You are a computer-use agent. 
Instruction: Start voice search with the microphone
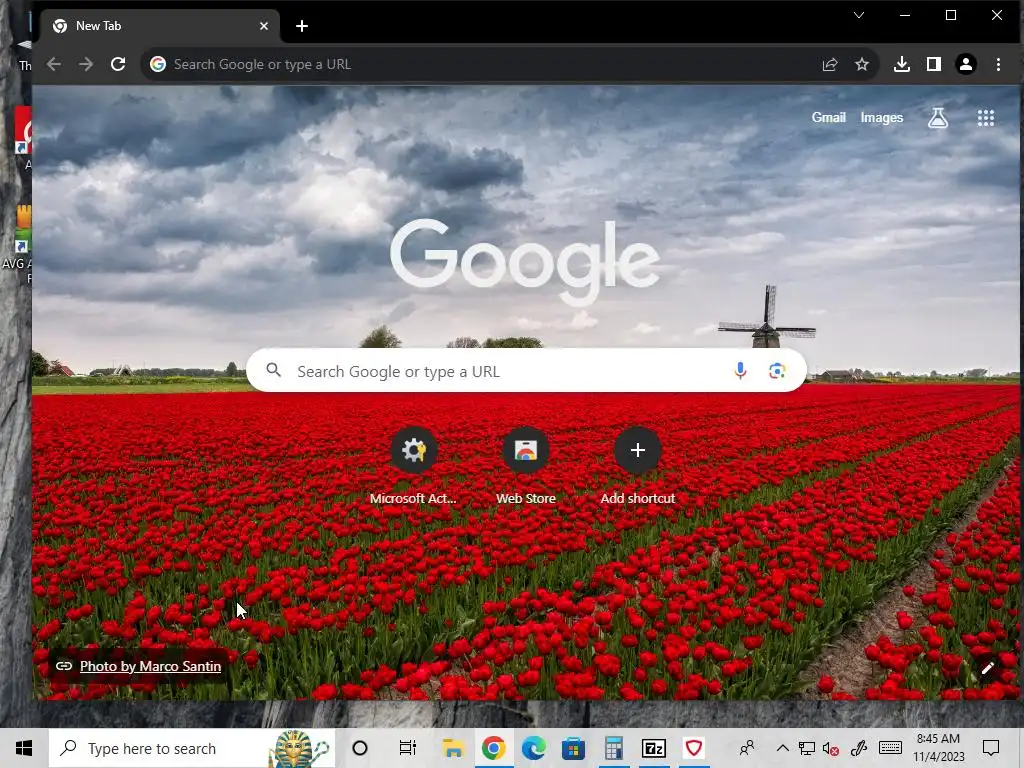point(740,371)
